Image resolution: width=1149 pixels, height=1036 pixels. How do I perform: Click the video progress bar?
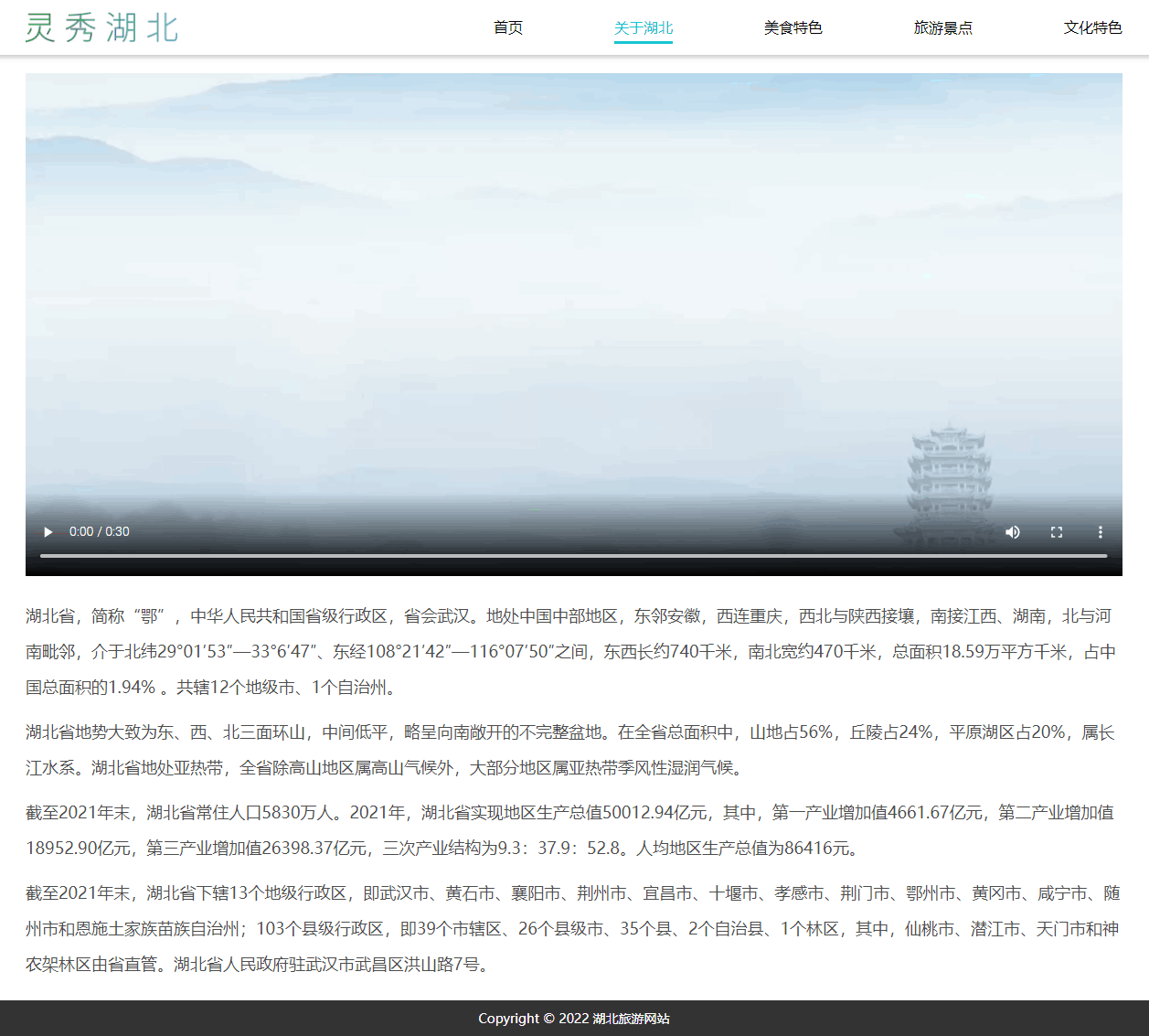click(x=574, y=555)
